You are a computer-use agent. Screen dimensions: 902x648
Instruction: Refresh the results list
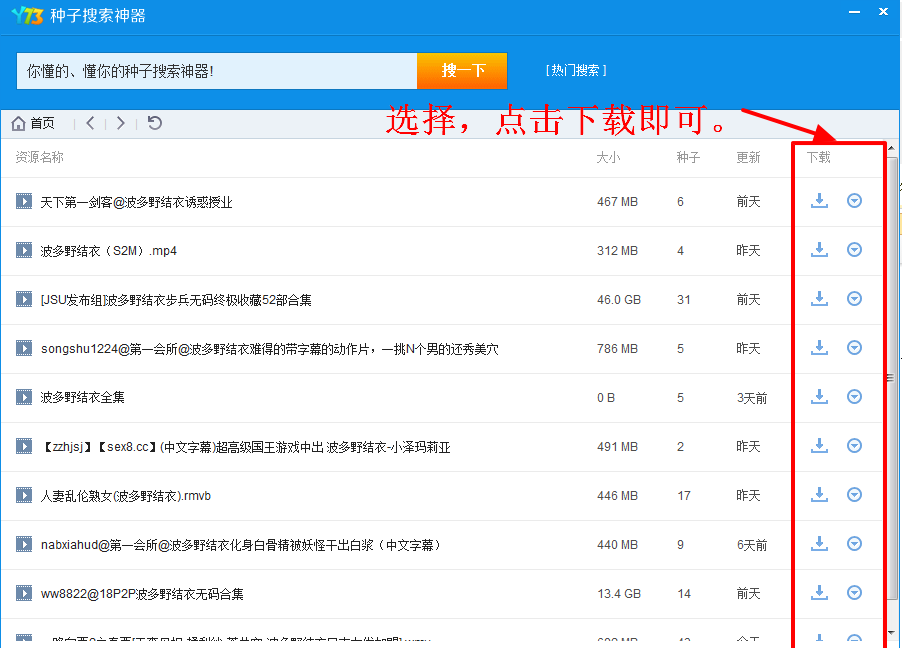pos(154,123)
